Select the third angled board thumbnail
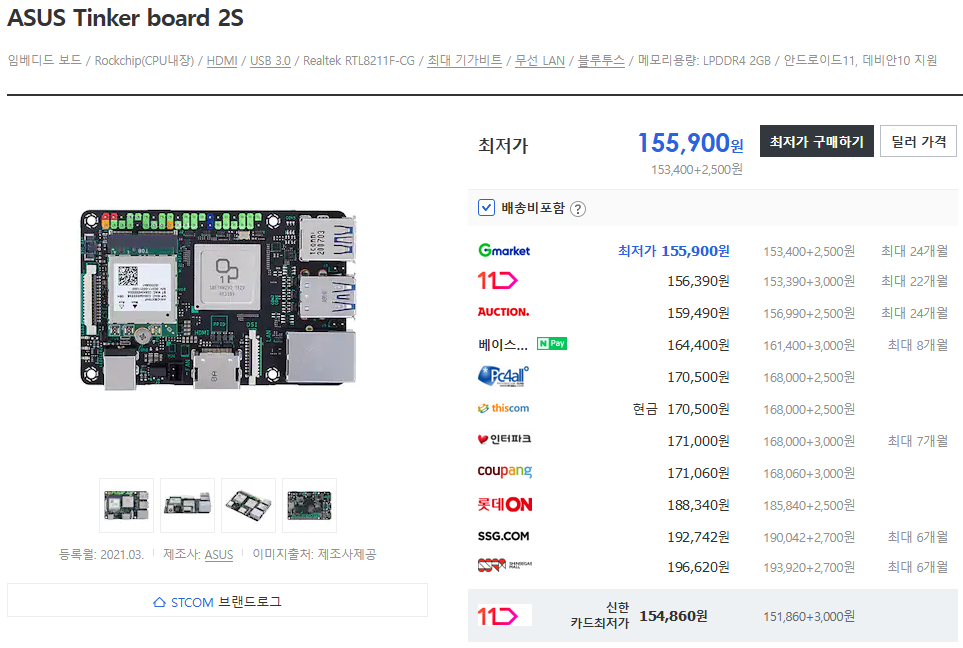The image size is (963, 648). 248,506
